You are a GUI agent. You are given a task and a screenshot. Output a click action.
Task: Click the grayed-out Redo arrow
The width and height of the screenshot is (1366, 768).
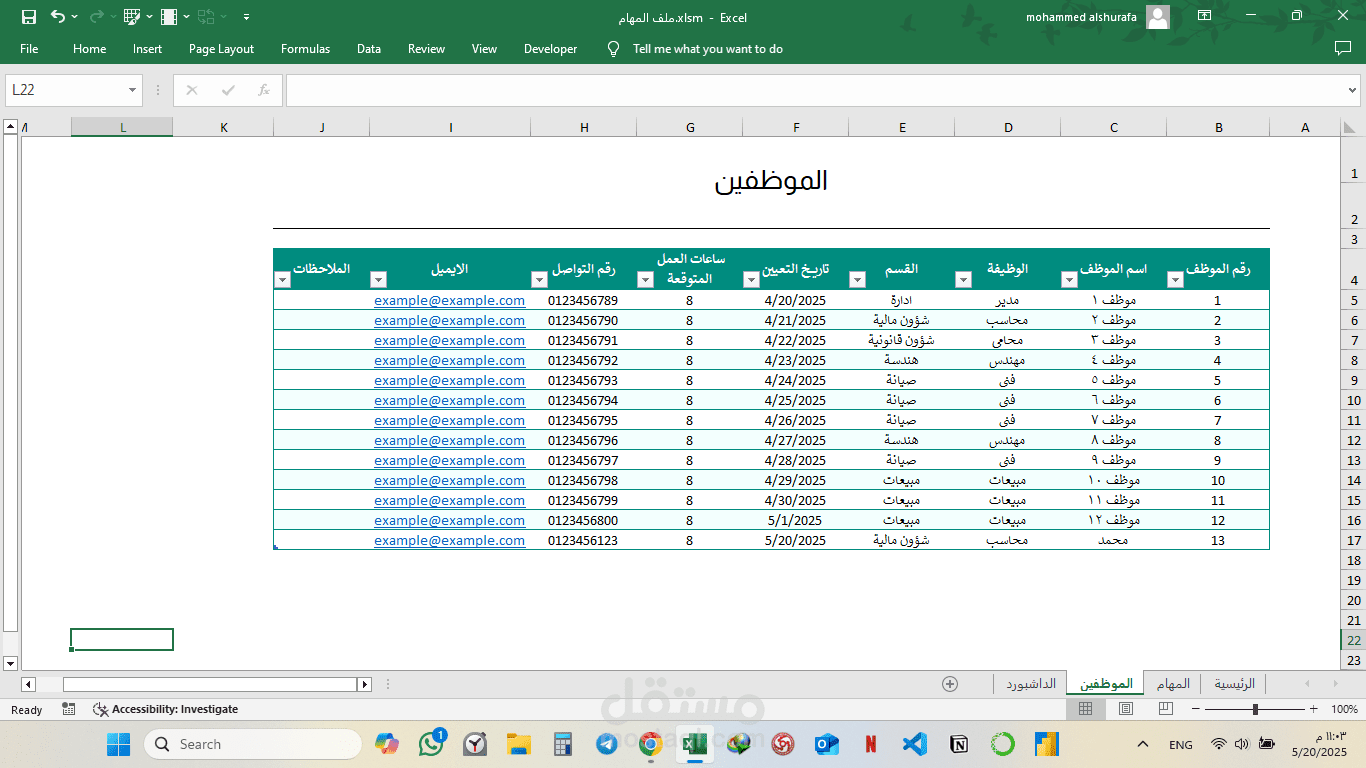click(96, 17)
